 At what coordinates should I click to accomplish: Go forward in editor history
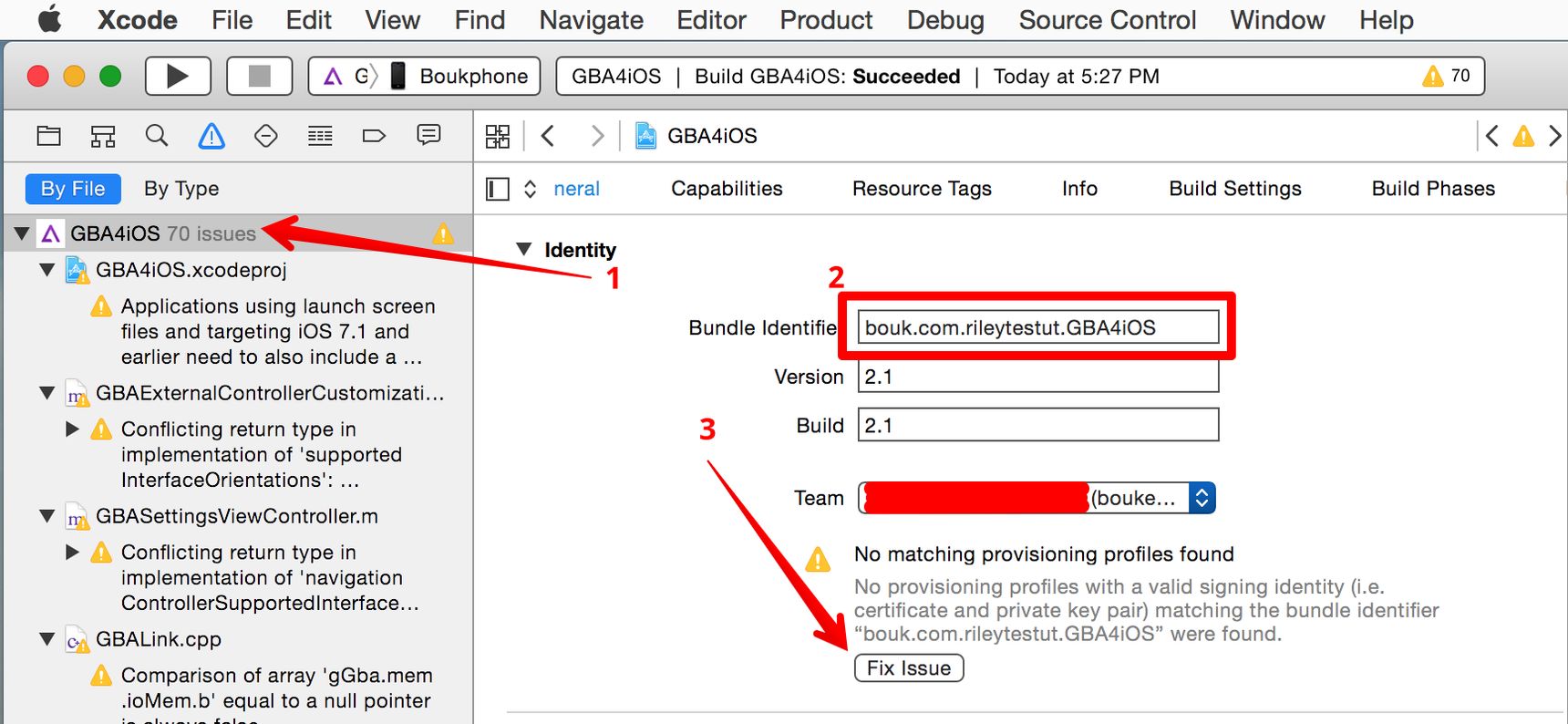click(x=597, y=136)
